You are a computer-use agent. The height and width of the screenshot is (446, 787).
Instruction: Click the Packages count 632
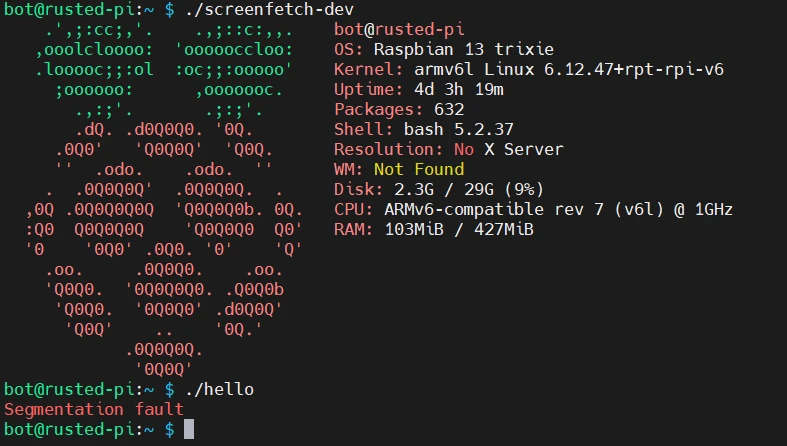(x=449, y=110)
